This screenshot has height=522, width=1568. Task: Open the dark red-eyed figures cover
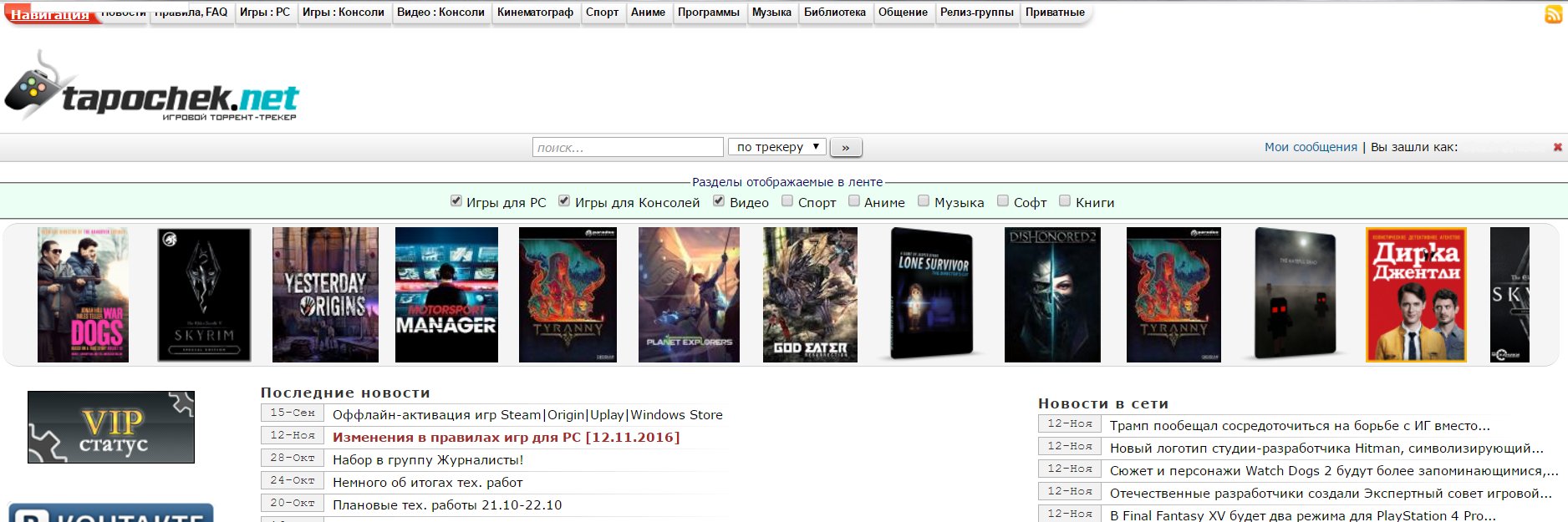1295,293
